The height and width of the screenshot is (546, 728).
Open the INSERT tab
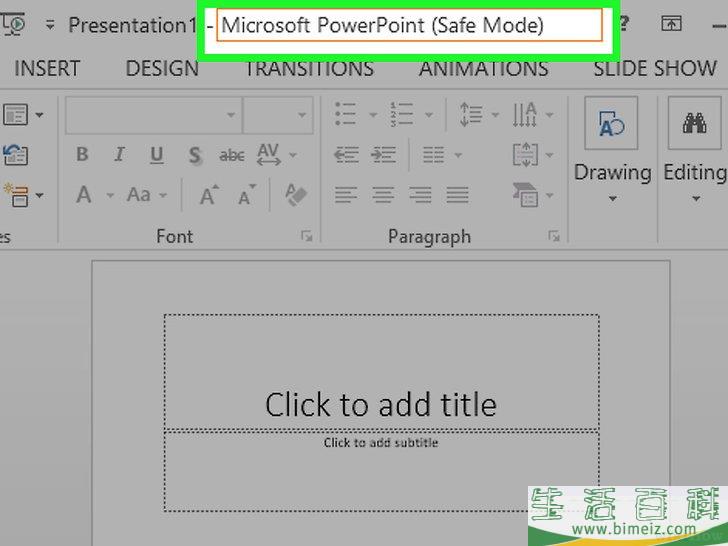47,68
